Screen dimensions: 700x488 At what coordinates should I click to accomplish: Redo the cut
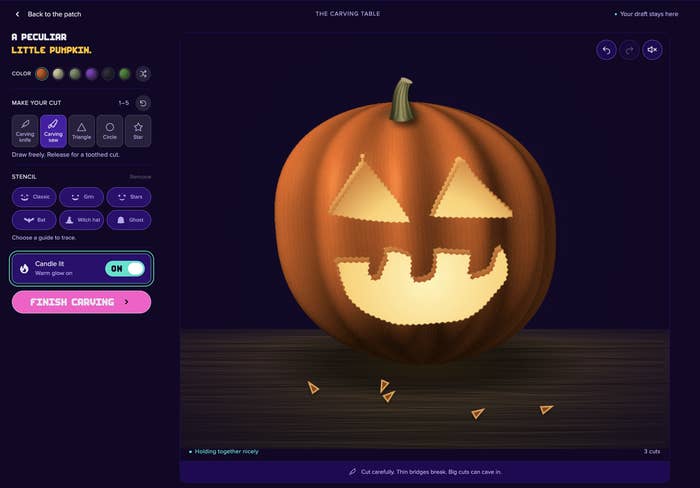[629, 50]
